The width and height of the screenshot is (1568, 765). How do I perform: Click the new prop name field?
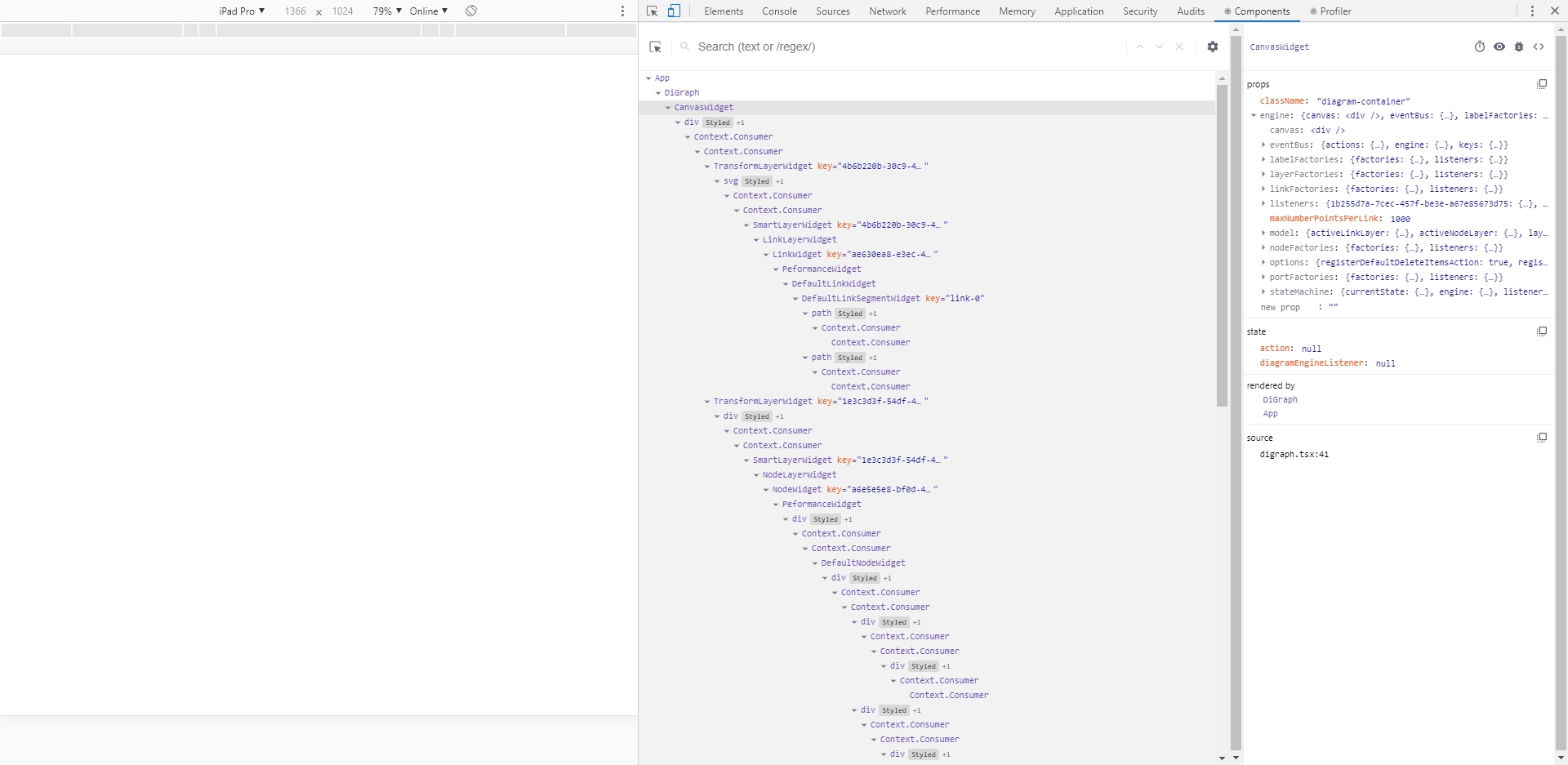coord(1281,308)
